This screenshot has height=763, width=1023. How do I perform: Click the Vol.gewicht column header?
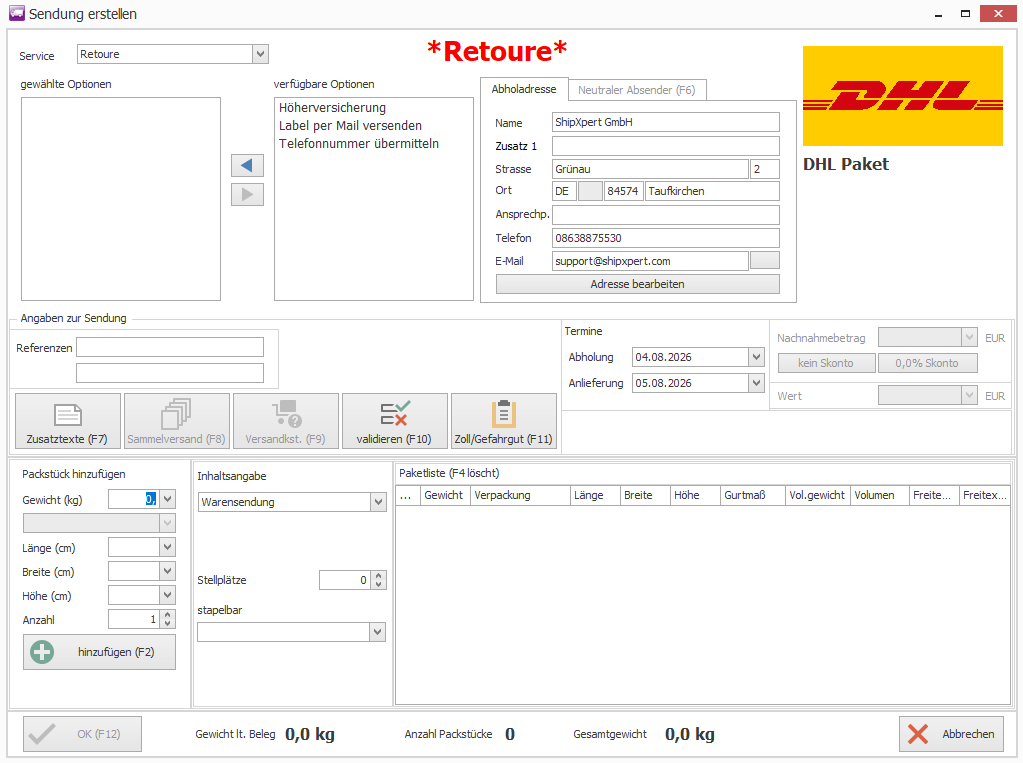tap(817, 495)
